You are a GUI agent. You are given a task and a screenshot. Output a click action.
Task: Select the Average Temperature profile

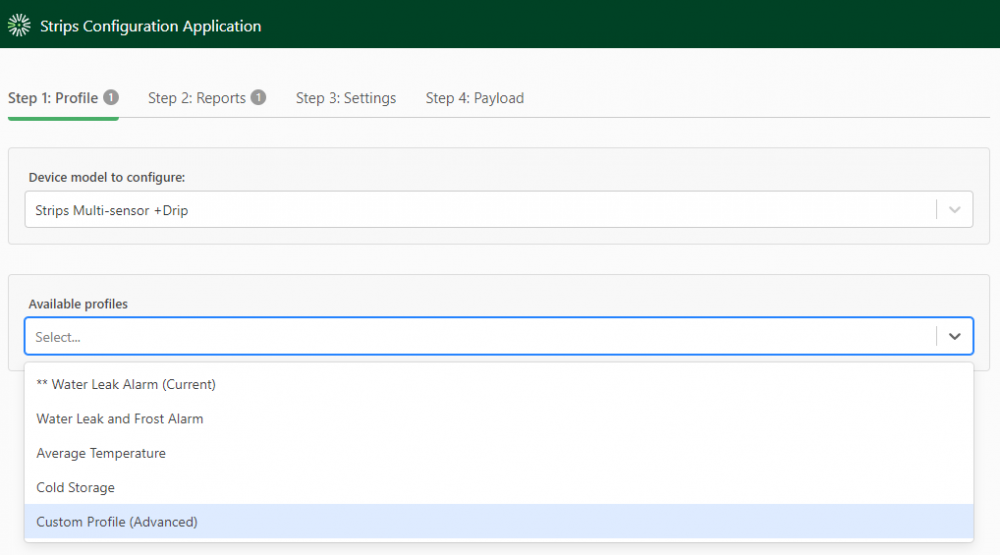click(499, 453)
